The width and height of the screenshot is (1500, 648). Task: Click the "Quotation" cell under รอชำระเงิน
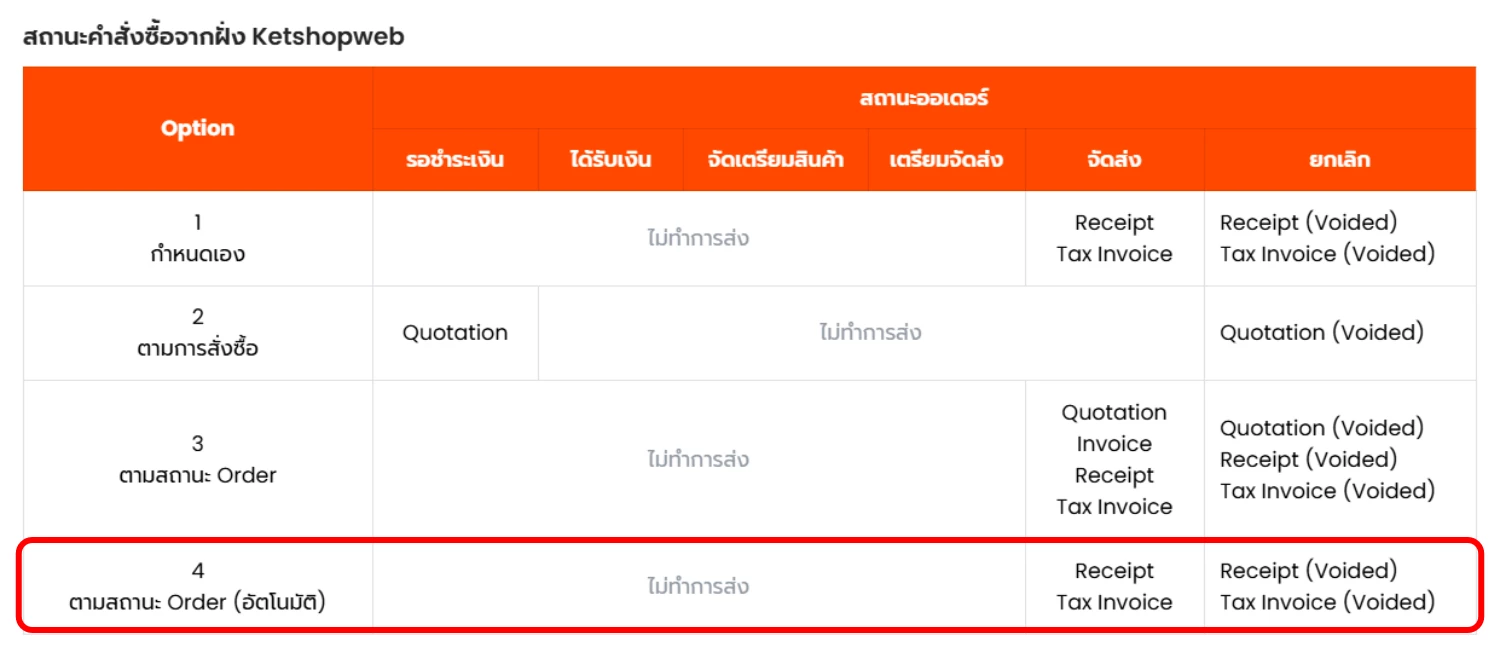(455, 333)
